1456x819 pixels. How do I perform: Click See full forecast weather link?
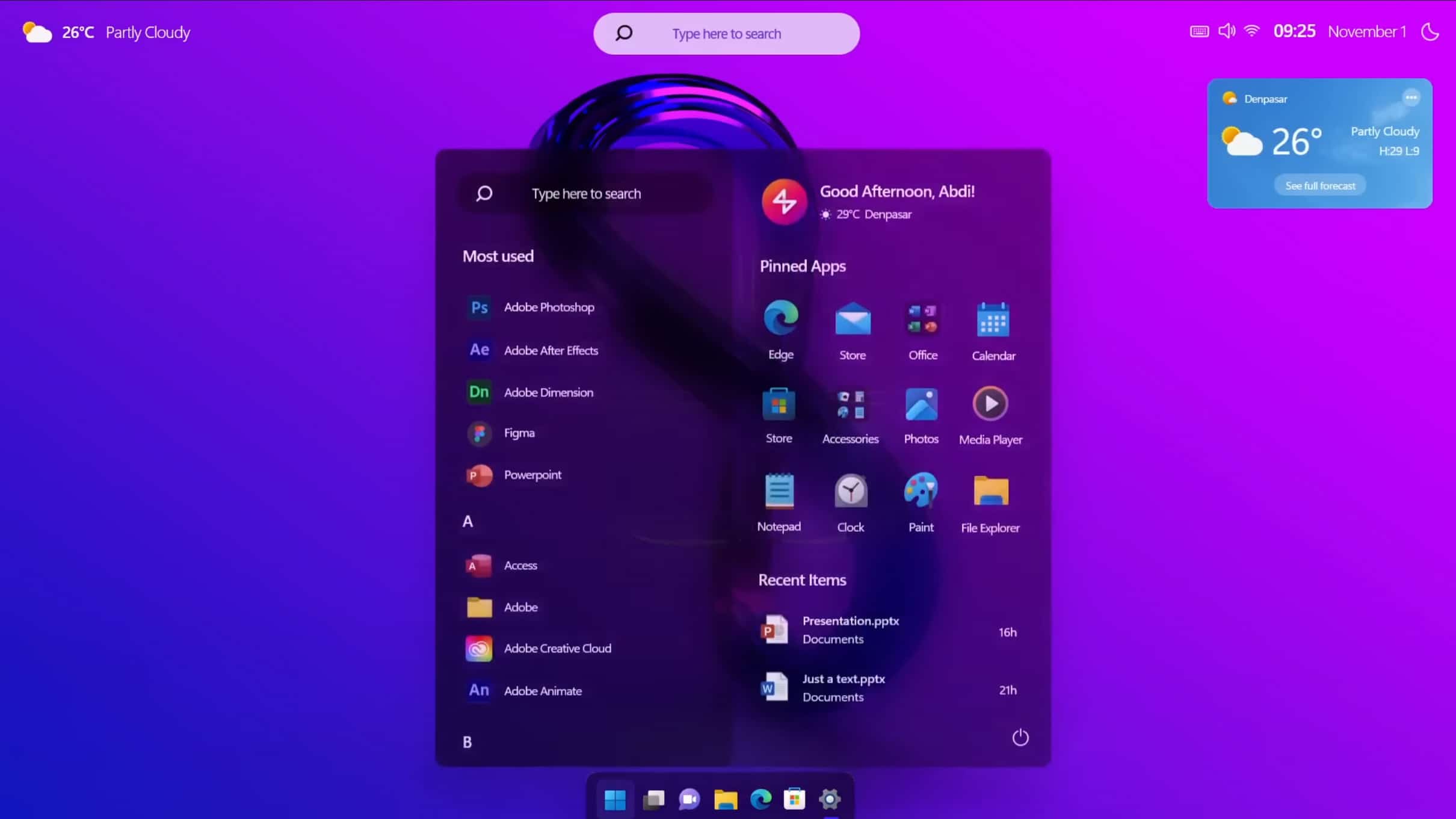(x=1320, y=185)
